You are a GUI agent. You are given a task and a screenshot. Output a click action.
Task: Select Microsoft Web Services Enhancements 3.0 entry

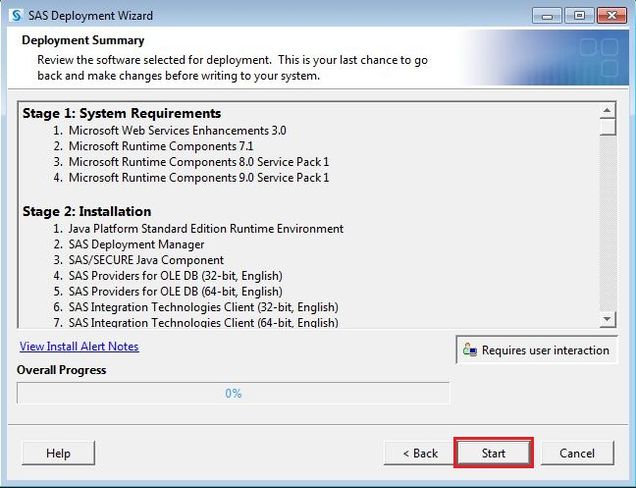[177, 131]
